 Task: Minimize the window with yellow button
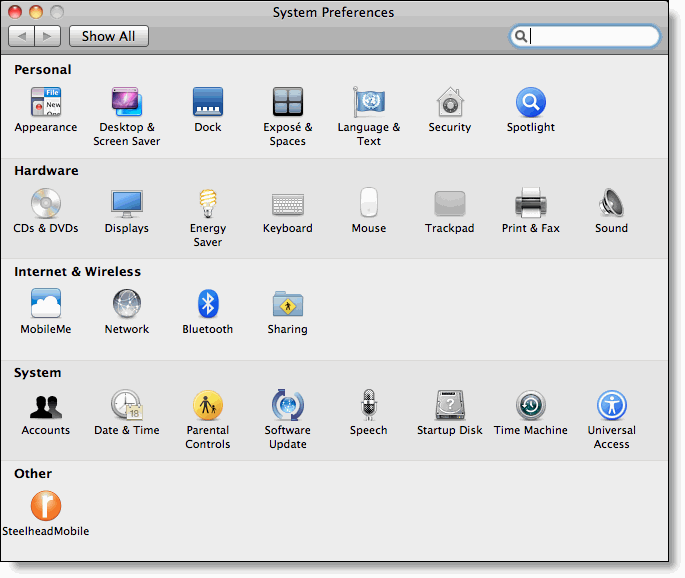[36, 12]
